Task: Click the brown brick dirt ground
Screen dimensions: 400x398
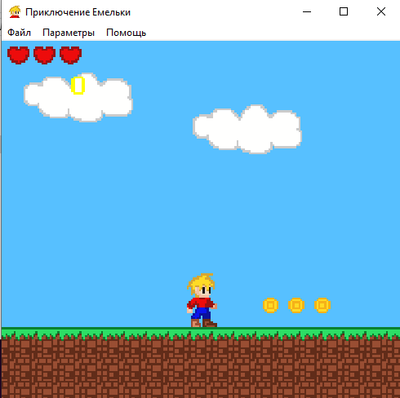Action: (201, 368)
